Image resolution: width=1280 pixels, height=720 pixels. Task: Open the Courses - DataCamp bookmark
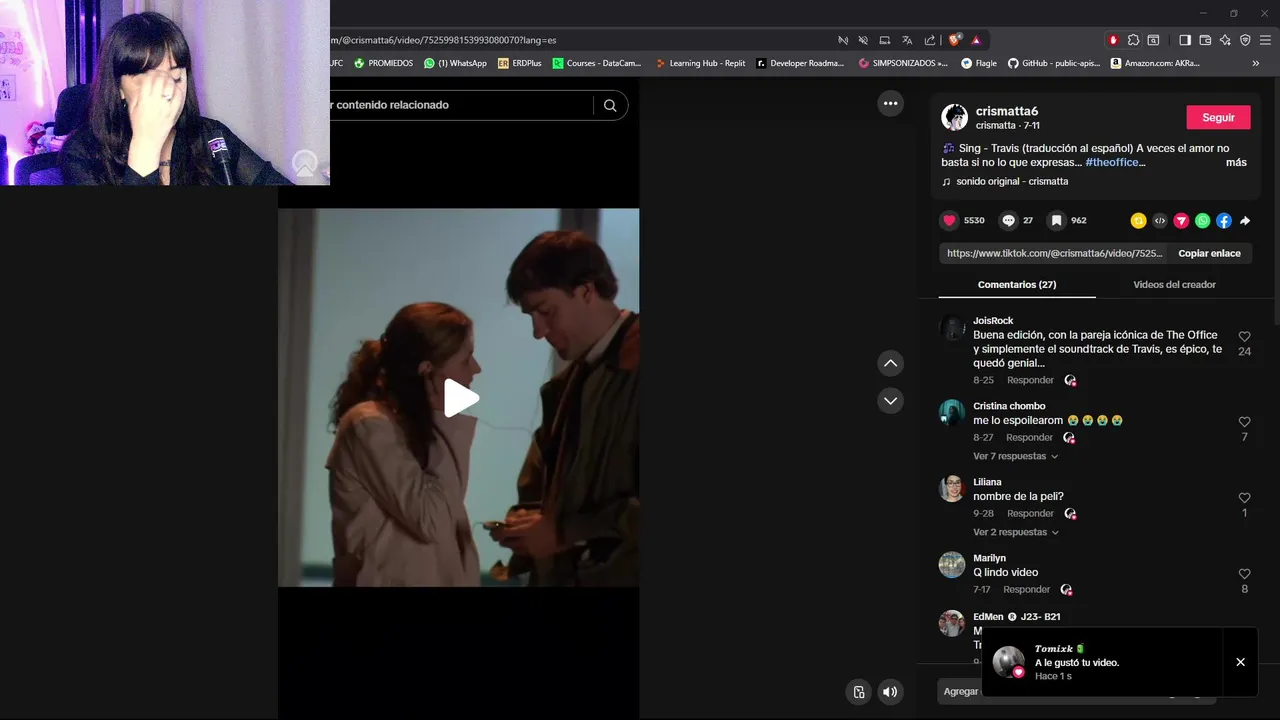(x=597, y=63)
